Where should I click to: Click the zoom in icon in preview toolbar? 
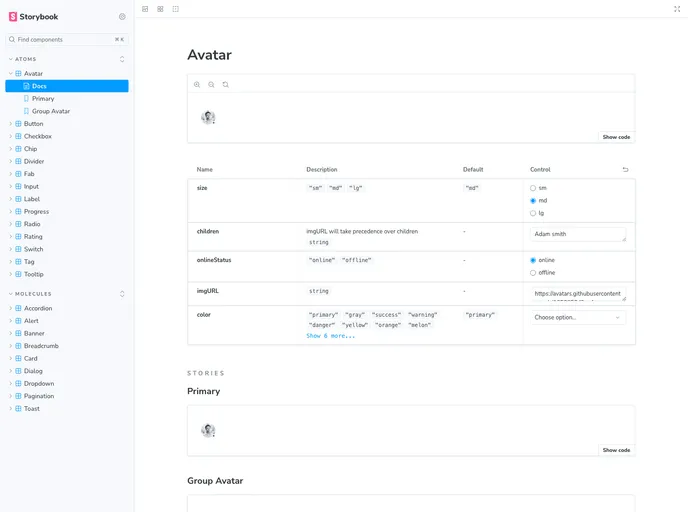[197, 84]
